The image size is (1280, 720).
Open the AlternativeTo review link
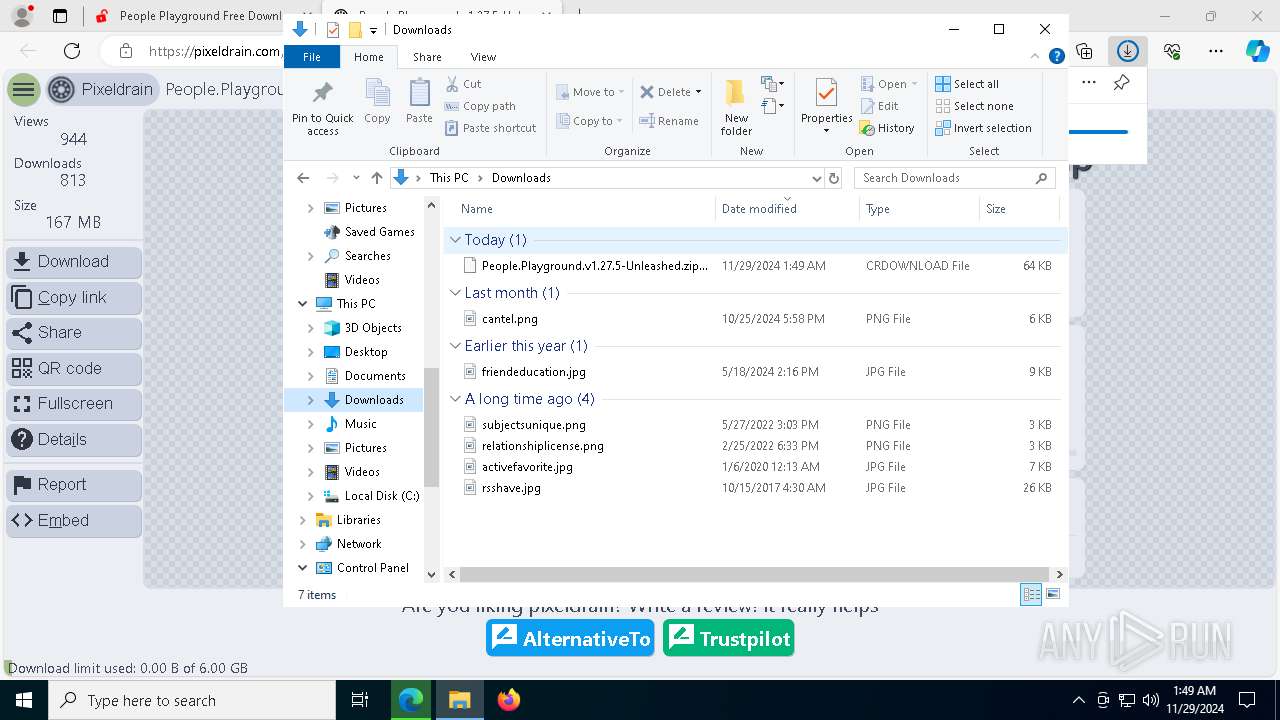coord(572,638)
